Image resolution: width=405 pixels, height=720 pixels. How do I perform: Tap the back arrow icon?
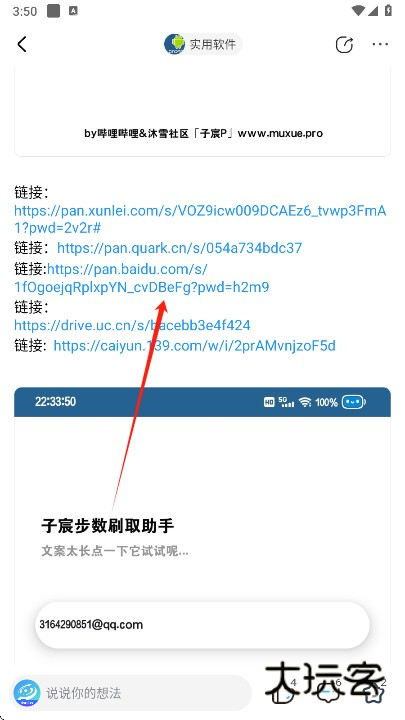pos(22,44)
